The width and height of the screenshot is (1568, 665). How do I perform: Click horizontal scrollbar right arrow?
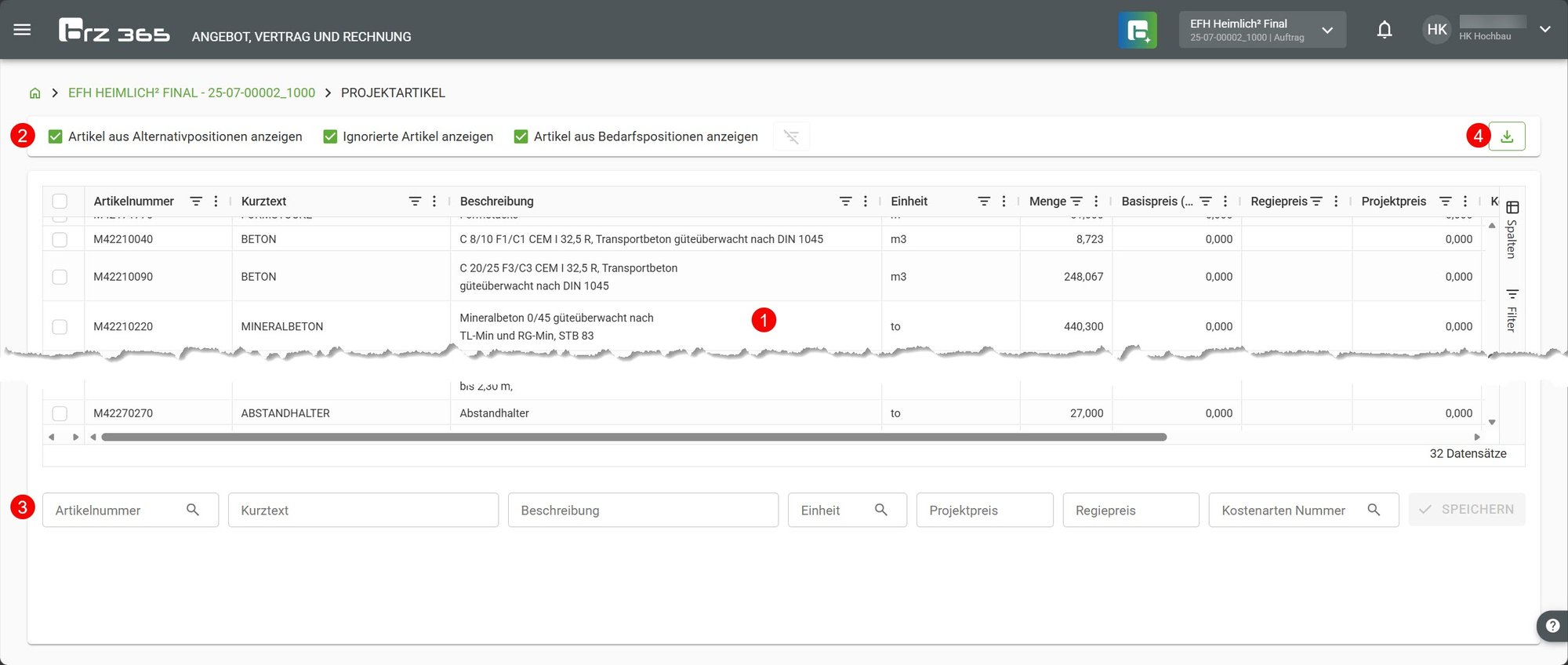1477,437
